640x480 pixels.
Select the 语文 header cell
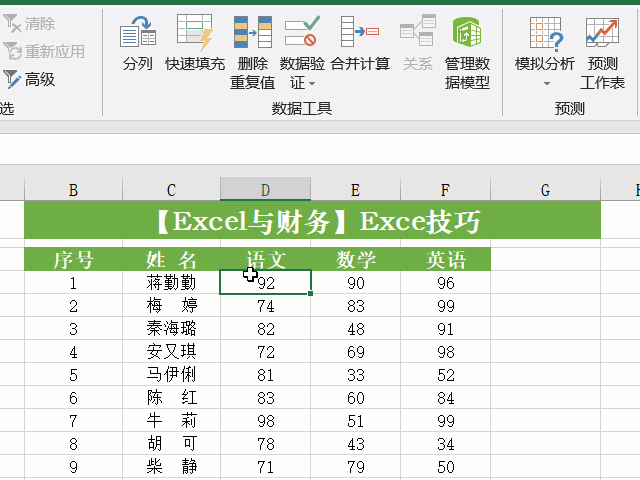(265, 259)
